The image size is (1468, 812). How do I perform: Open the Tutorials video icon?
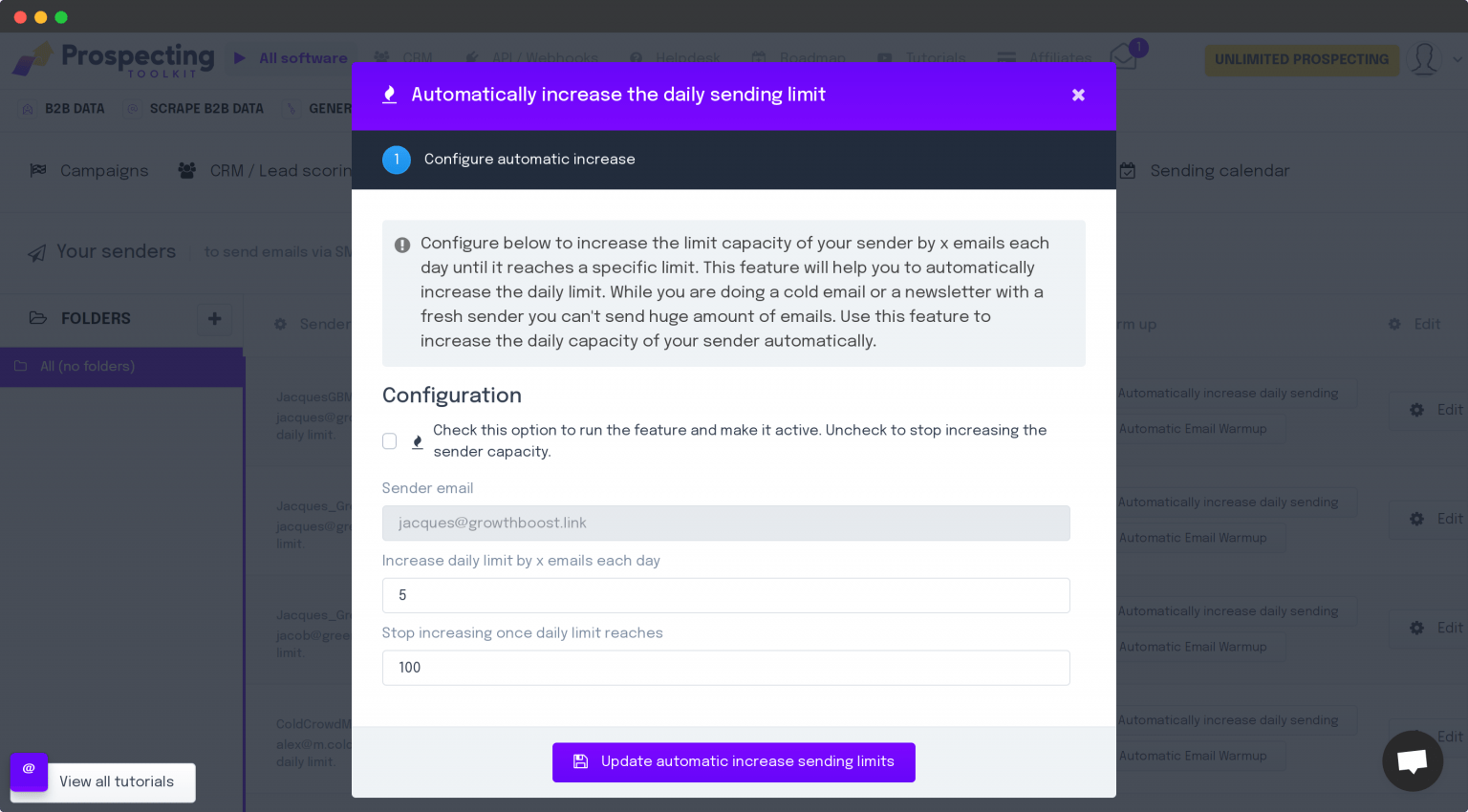[886, 58]
